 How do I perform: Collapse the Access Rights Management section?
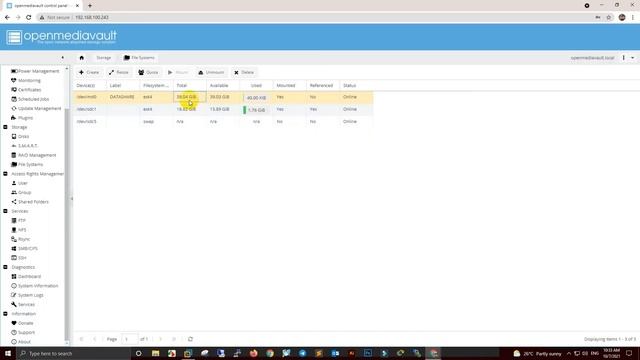coord(5,174)
